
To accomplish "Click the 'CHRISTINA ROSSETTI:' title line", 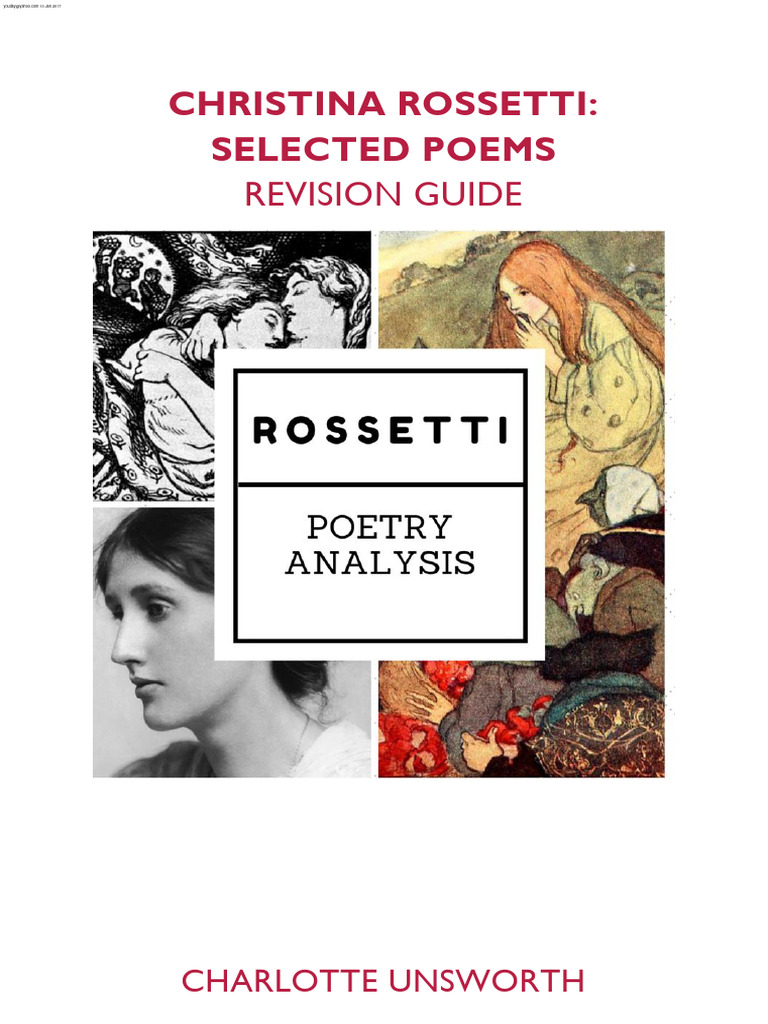I will pos(383,103).
